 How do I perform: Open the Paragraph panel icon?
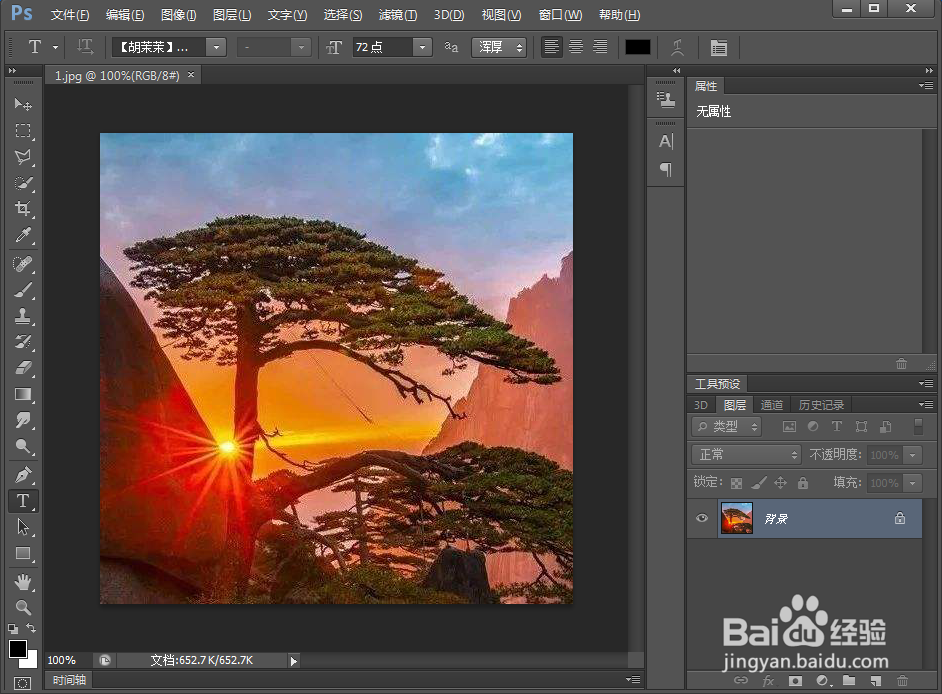(x=666, y=169)
